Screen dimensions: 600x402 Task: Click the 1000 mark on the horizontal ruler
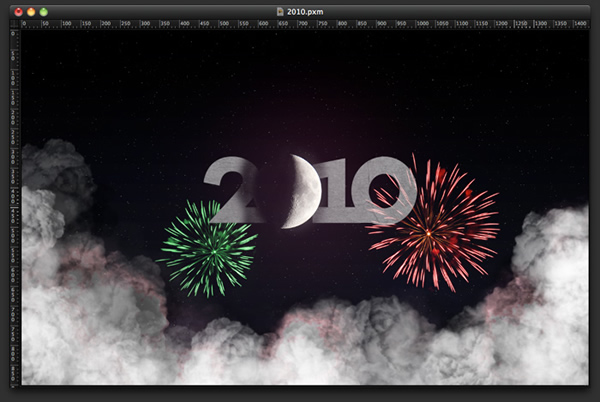pyautogui.click(x=422, y=24)
